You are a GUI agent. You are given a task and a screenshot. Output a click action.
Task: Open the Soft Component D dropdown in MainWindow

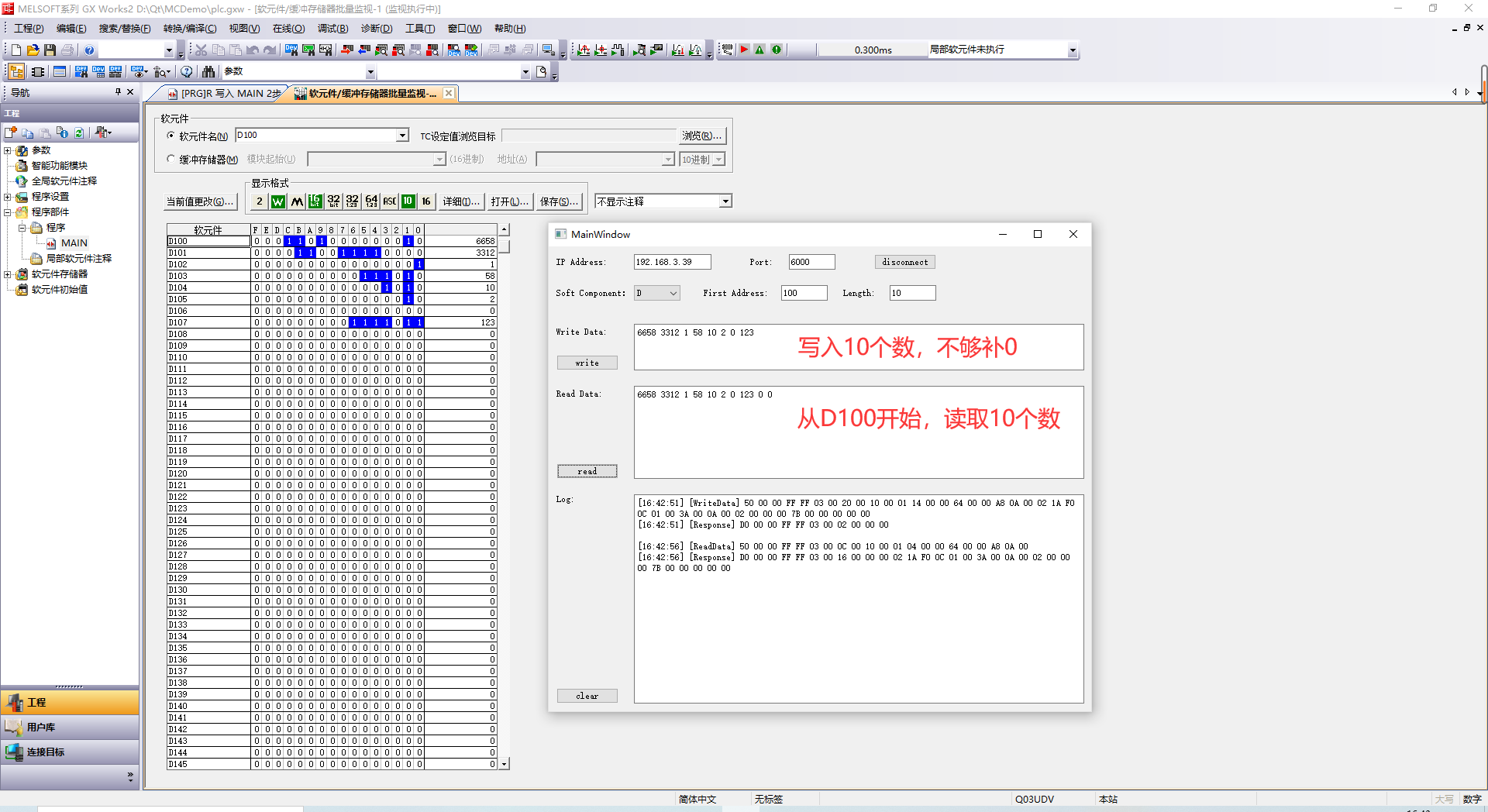pyautogui.click(x=657, y=293)
